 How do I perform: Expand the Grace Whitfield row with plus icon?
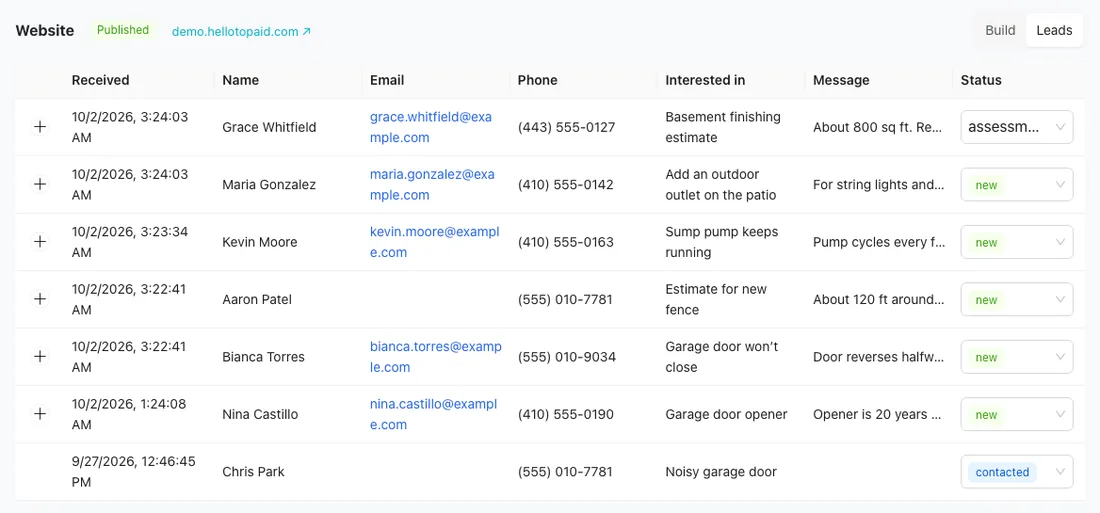40,127
